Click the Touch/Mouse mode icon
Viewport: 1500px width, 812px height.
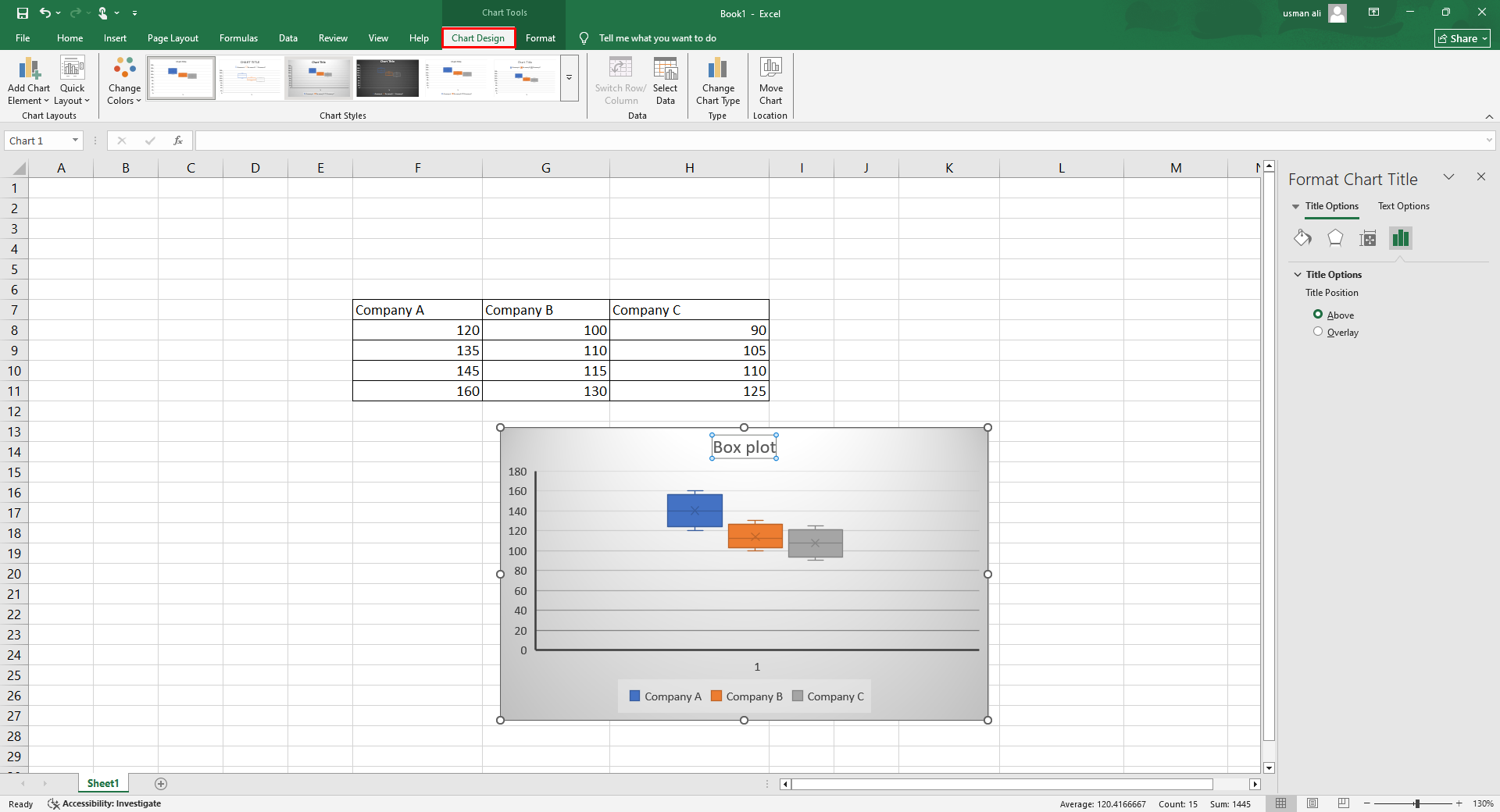point(102,13)
